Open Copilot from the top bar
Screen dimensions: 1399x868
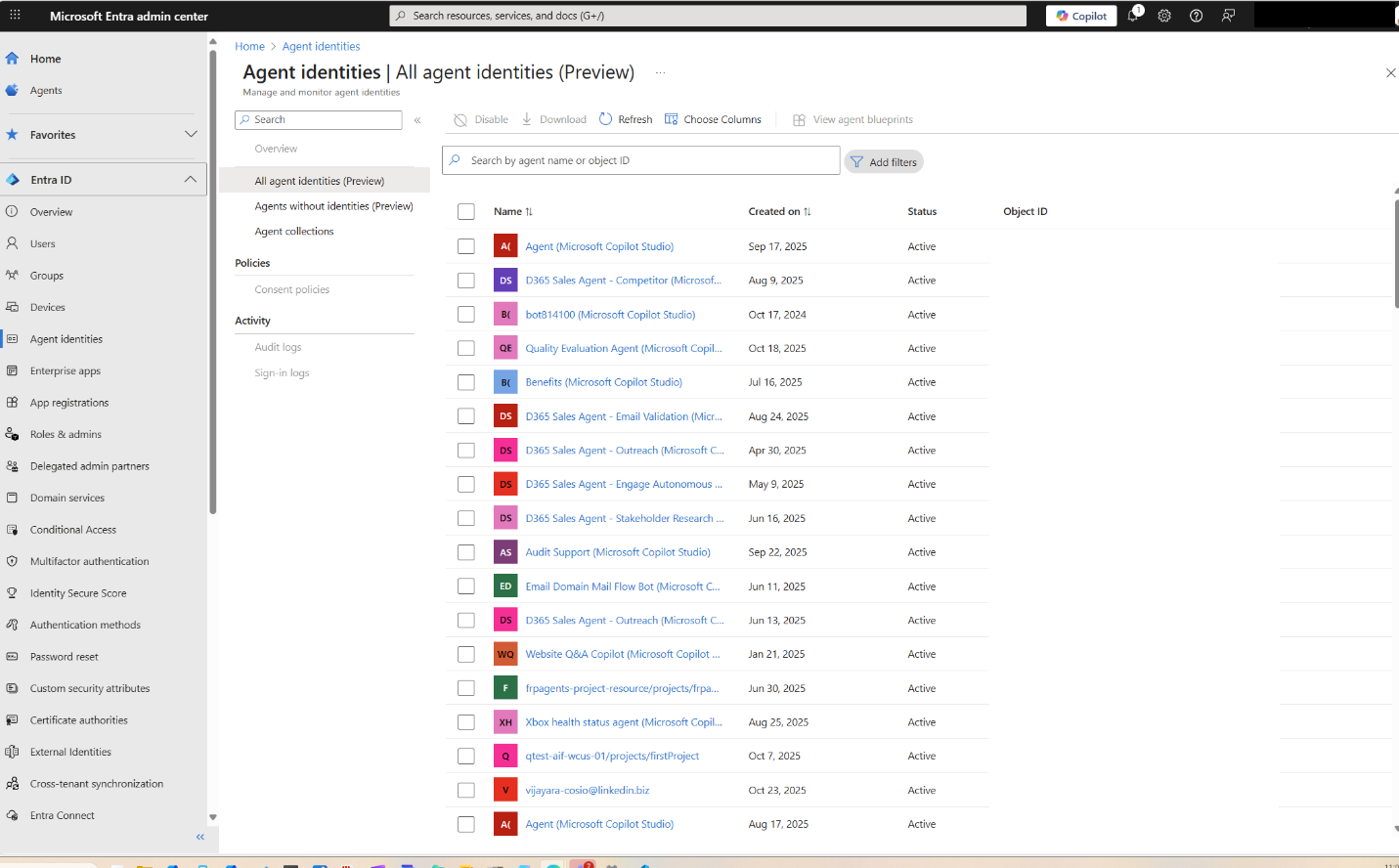pyautogui.click(x=1080, y=16)
